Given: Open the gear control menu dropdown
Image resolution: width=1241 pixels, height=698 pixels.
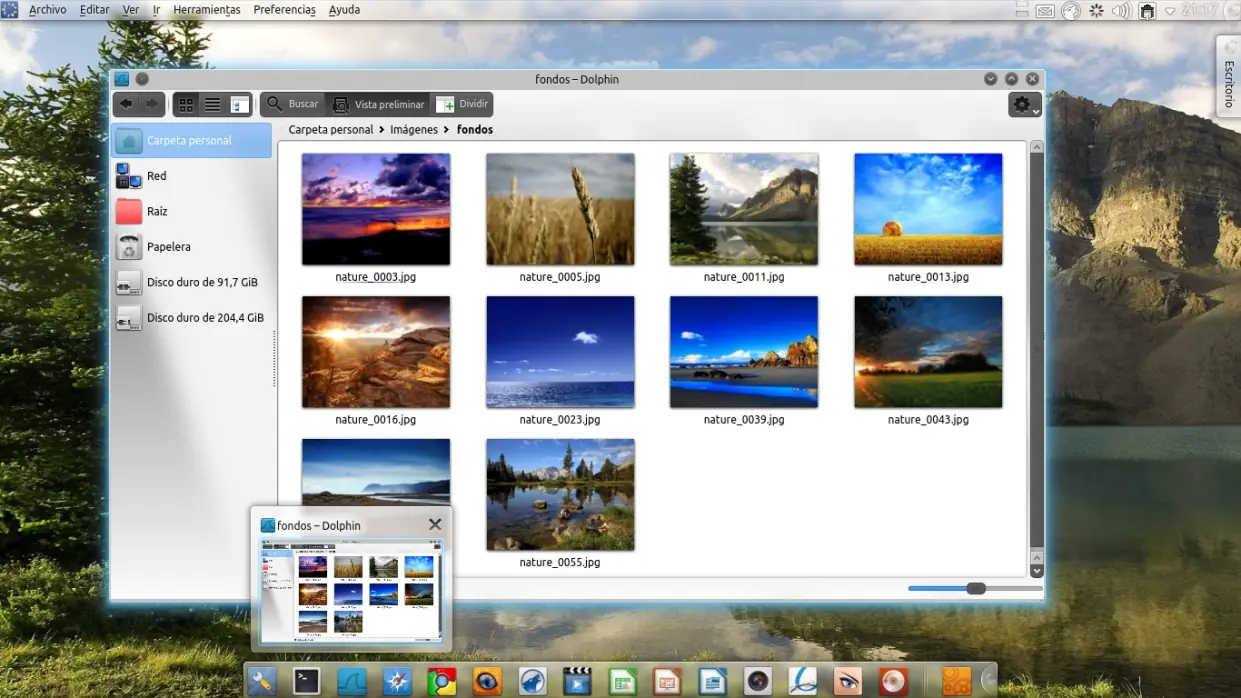Looking at the screenshot, I should tap(1025, 104).
